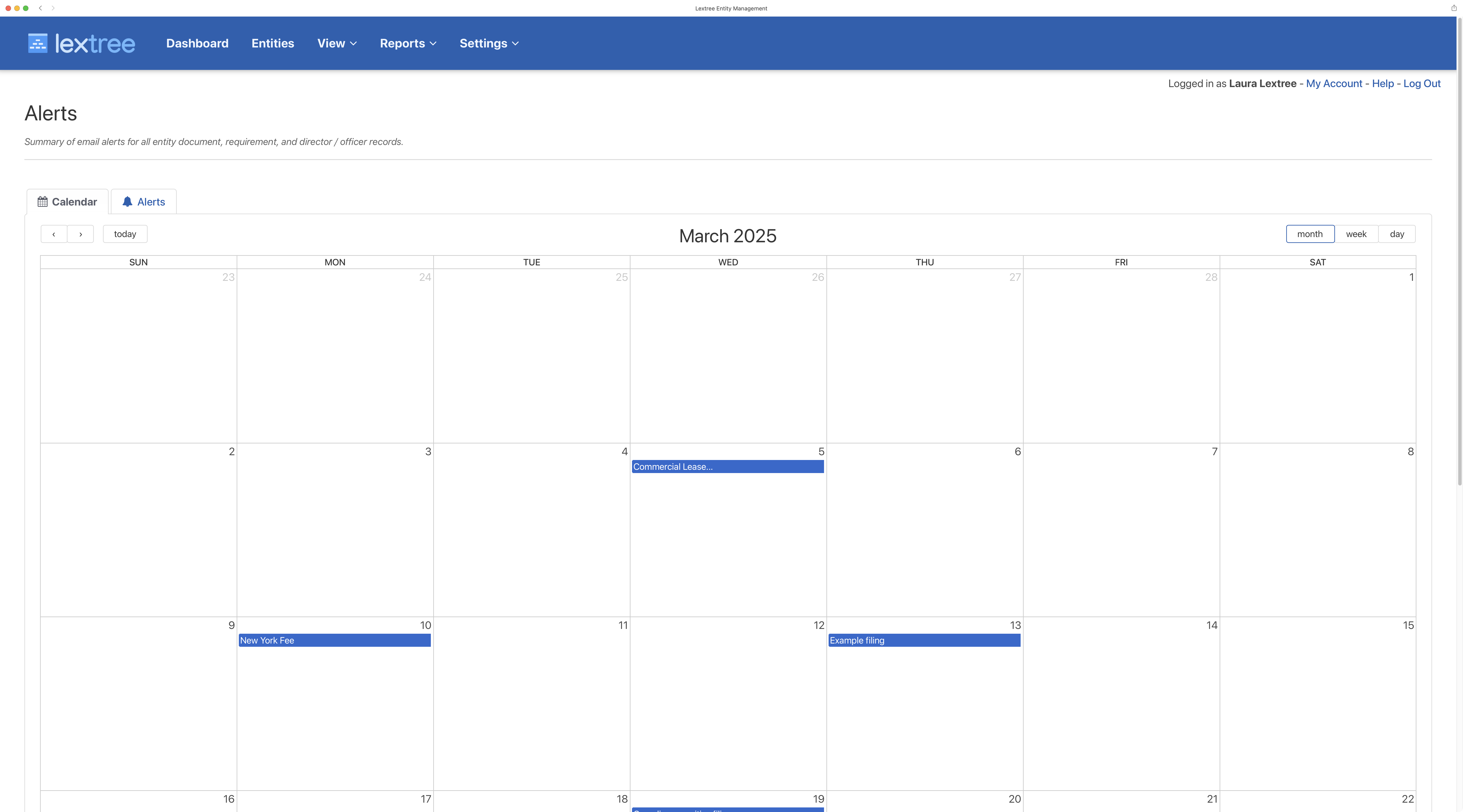Select the week calendar view
The width and height of the screenshot is (1463, 812).
(1356, 234)
